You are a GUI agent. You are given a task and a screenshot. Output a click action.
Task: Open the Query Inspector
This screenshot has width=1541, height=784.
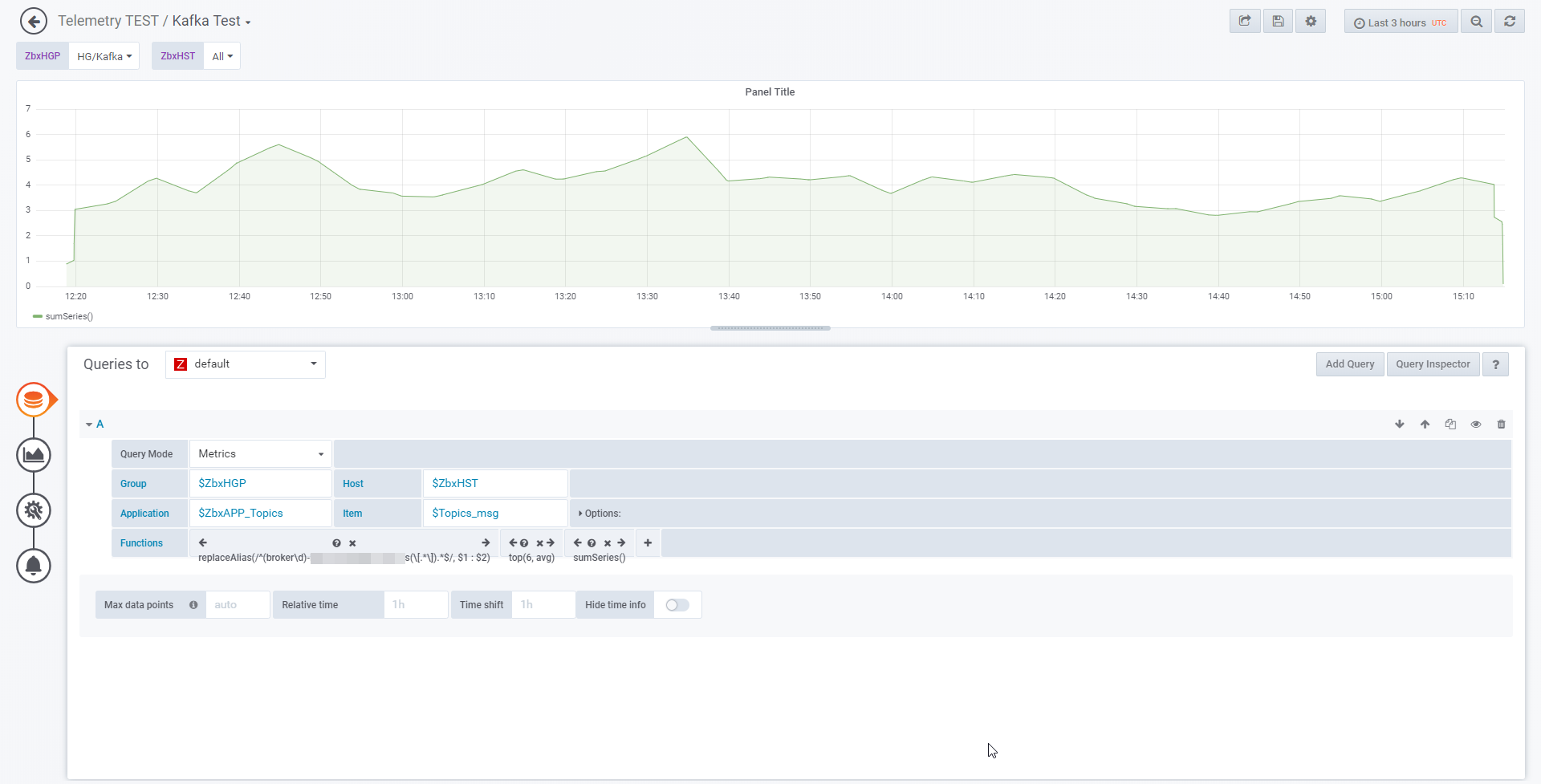(x=1433, y=364)
